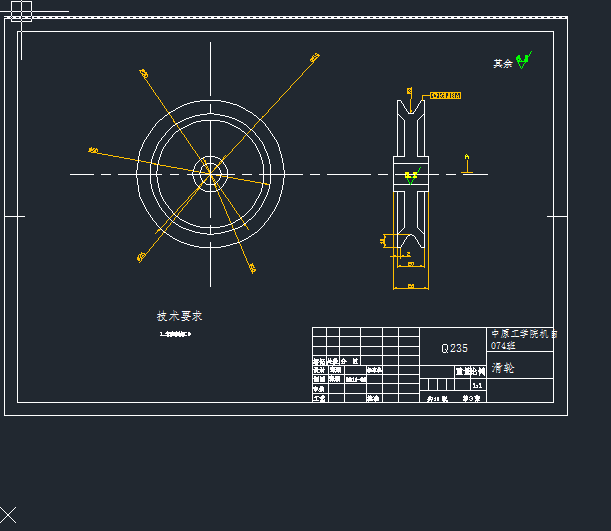
Task: Click the yellow tolerance frame above the groove
Action: (x=446, y=95)
